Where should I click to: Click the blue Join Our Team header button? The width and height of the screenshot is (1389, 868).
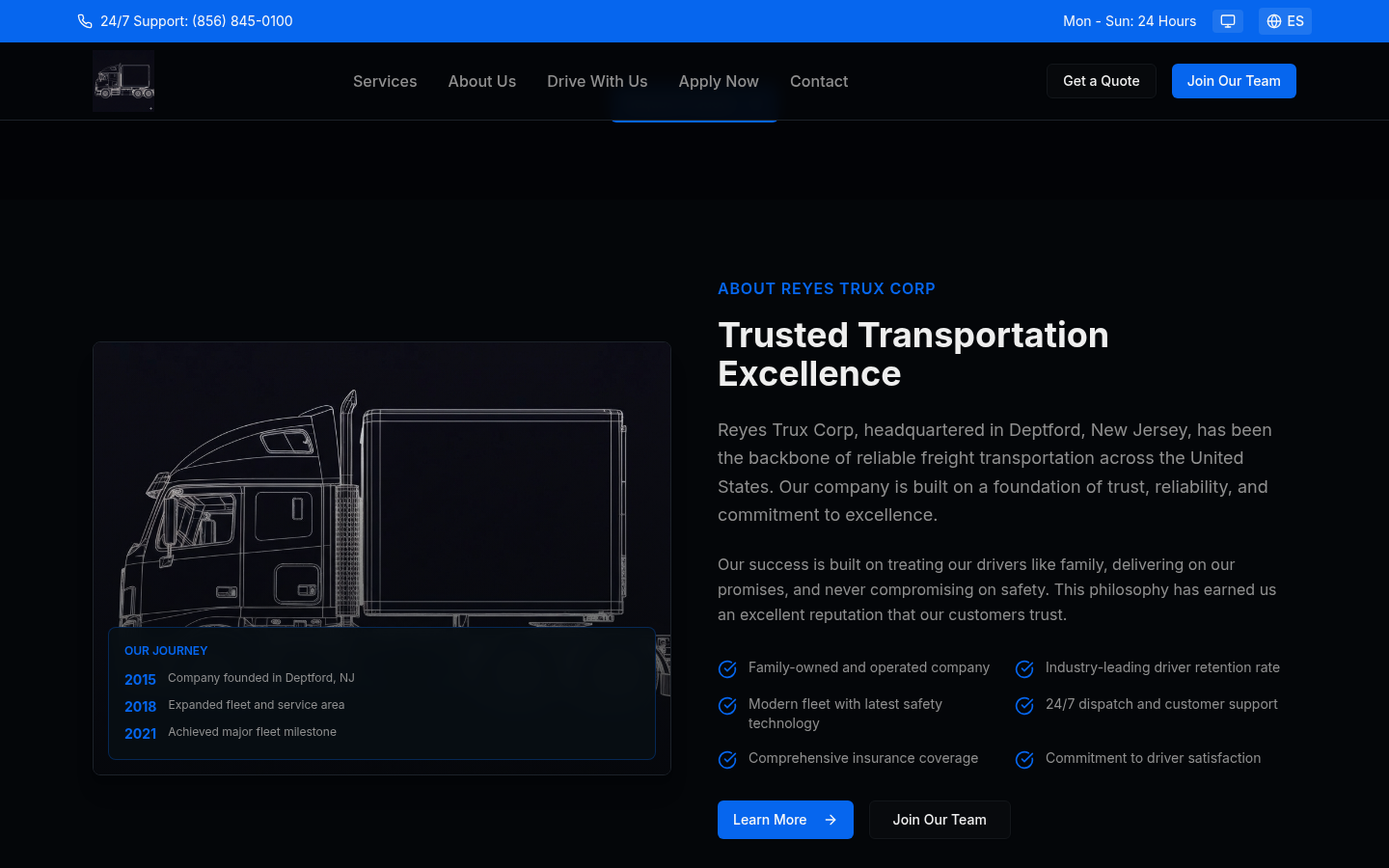(1233, 81)
